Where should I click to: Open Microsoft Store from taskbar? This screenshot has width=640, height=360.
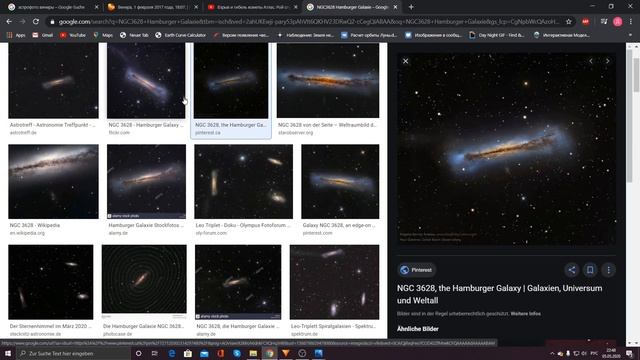(188, 353)
